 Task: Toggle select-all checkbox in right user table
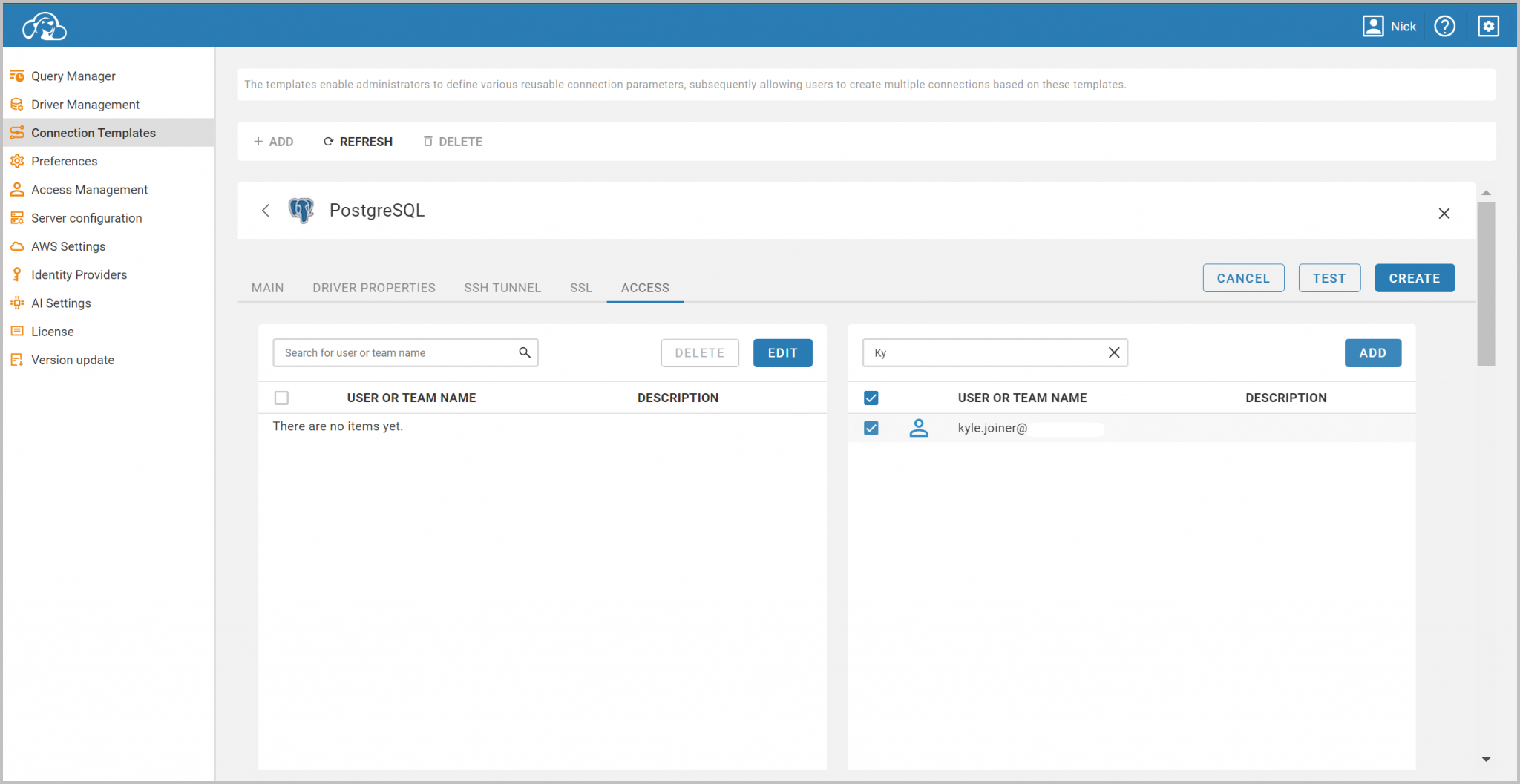(x=871, y=398)
